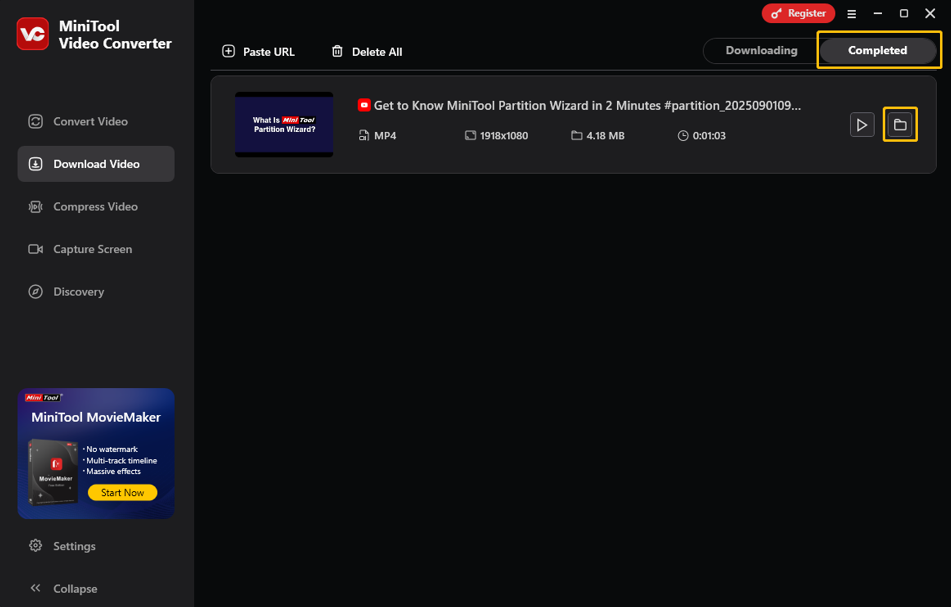Click the Paste URL button

(x=258, y=52)
